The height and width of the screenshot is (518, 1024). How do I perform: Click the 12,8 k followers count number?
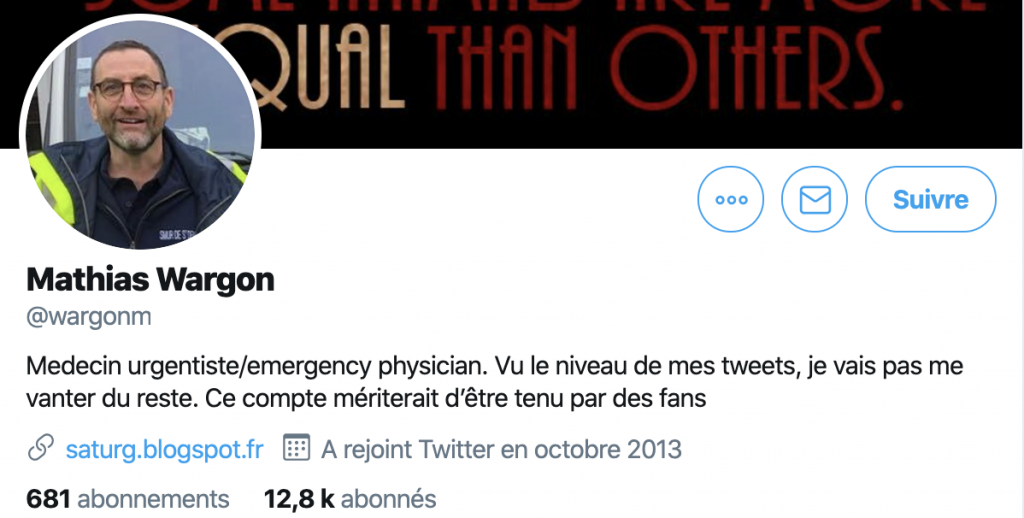tap(299, 499)
